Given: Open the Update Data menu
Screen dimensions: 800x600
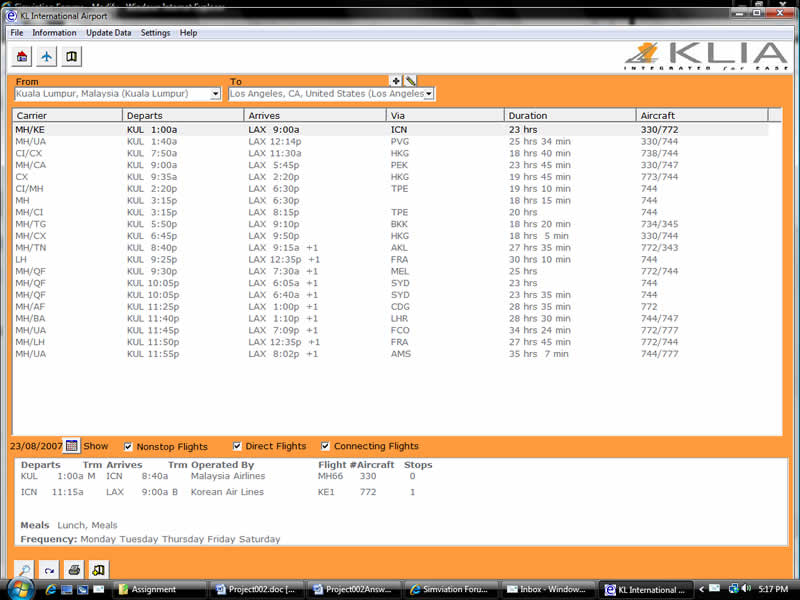Looking at the screenshot, I should [108, 33].
